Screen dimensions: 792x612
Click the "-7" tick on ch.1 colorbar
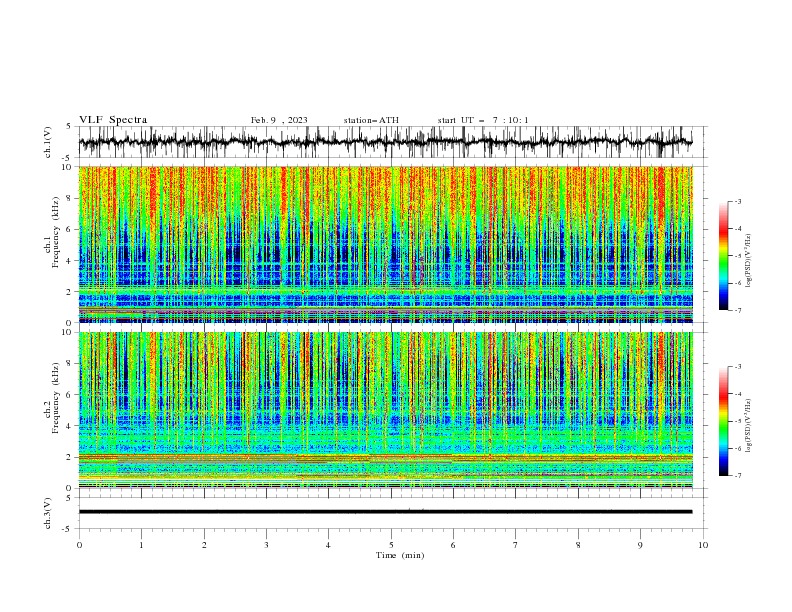[x=737, y=310]
